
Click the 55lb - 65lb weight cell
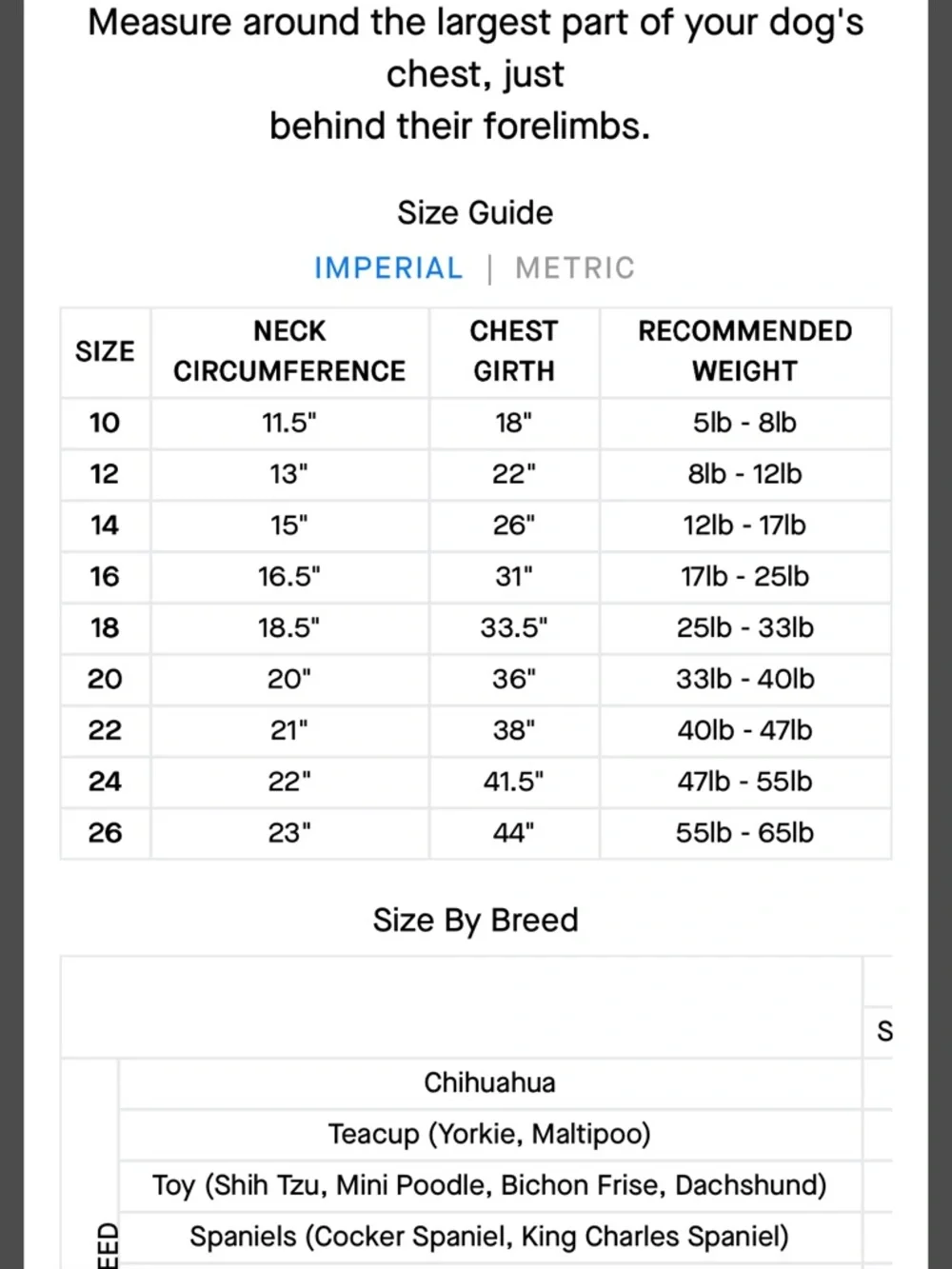[745, 833]
